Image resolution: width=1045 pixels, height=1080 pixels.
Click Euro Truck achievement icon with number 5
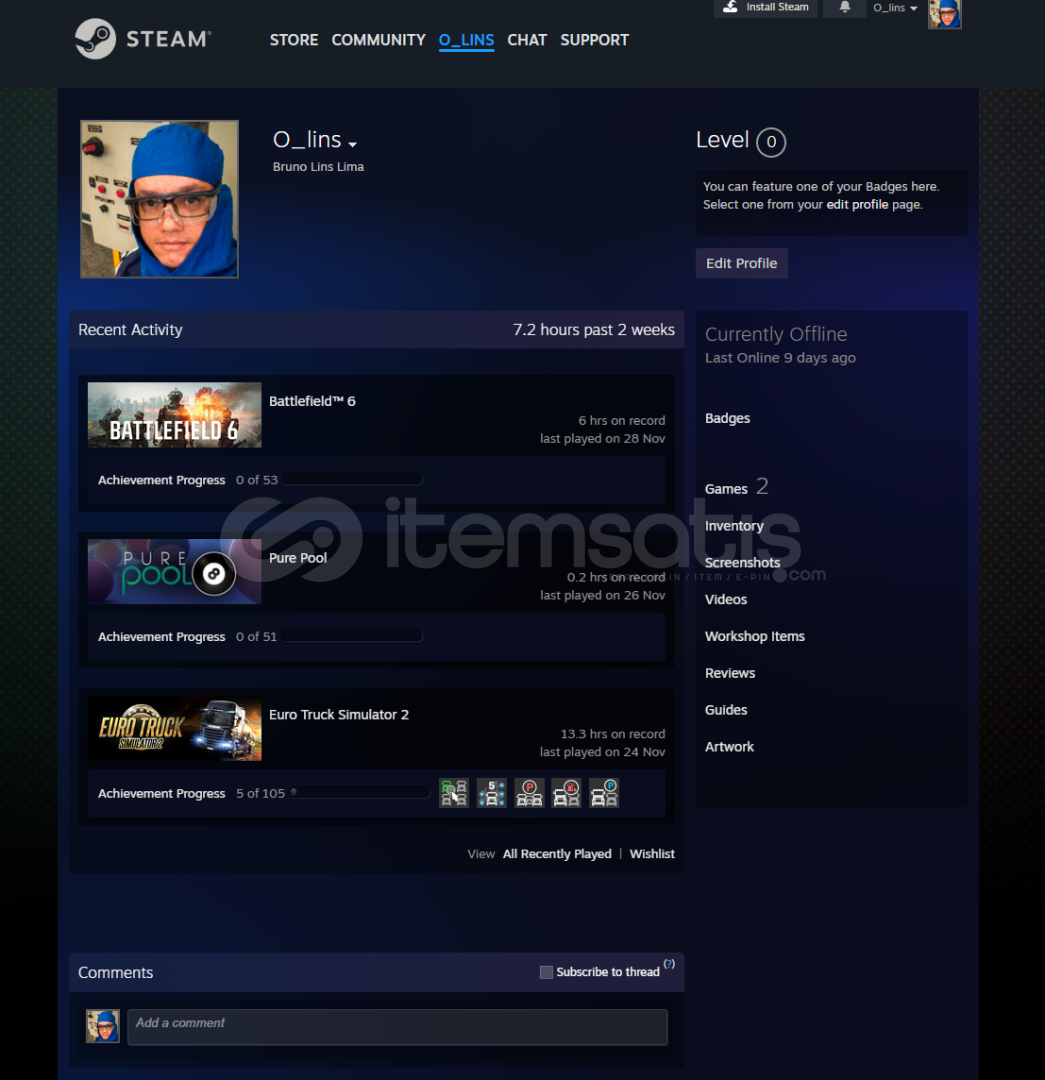pos(492,793)
